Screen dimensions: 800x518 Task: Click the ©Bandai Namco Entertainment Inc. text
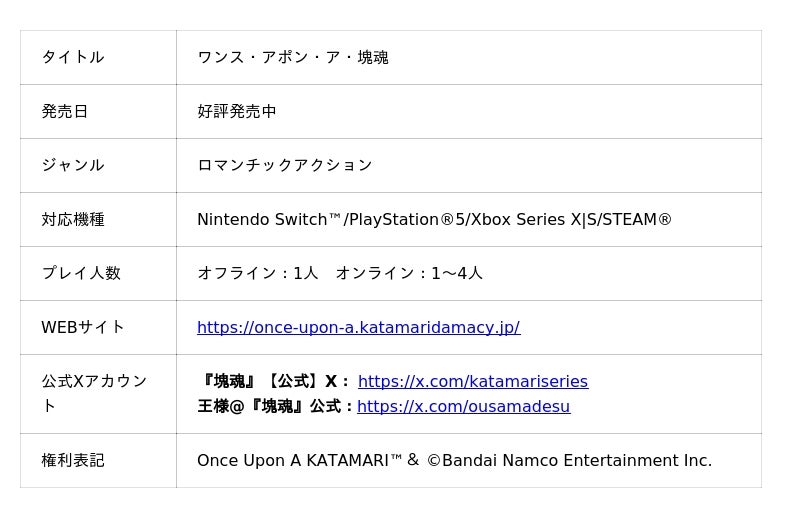click(569, 461)
